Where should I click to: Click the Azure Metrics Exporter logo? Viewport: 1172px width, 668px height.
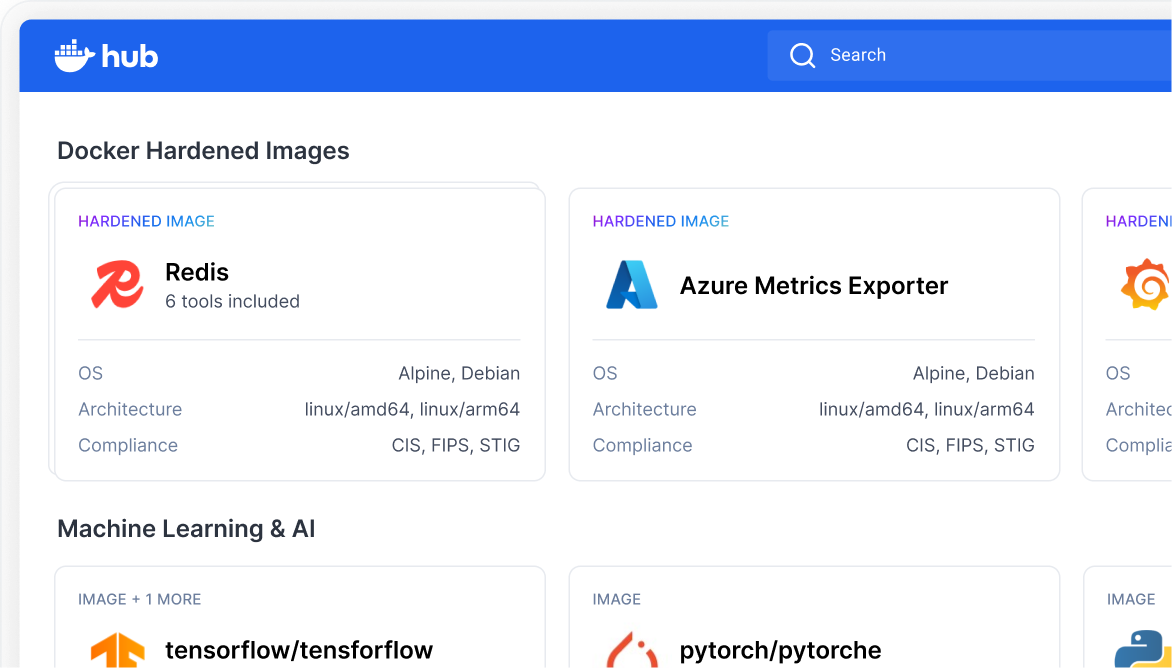pyautogui.click(x=632, y=285)
